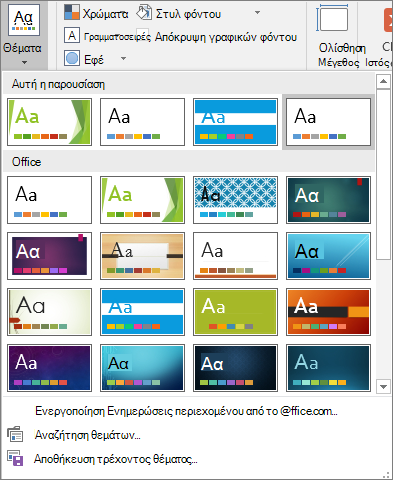
Task: Apply green Facet theme in Office section
Action: [142, 200]
